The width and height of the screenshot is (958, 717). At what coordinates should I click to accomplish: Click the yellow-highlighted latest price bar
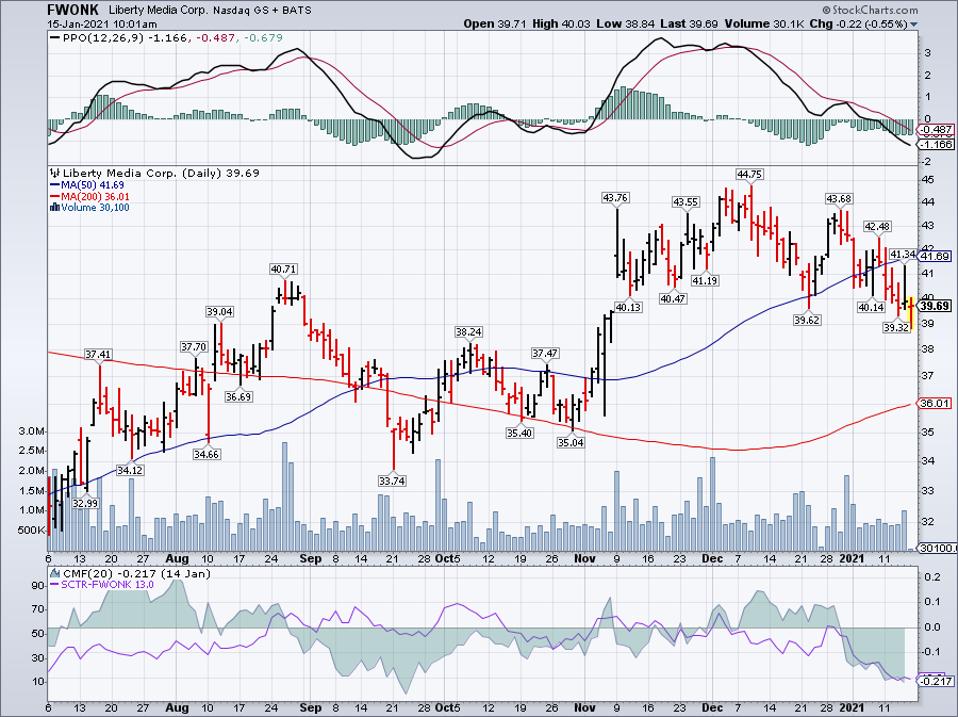coord(911,312)
